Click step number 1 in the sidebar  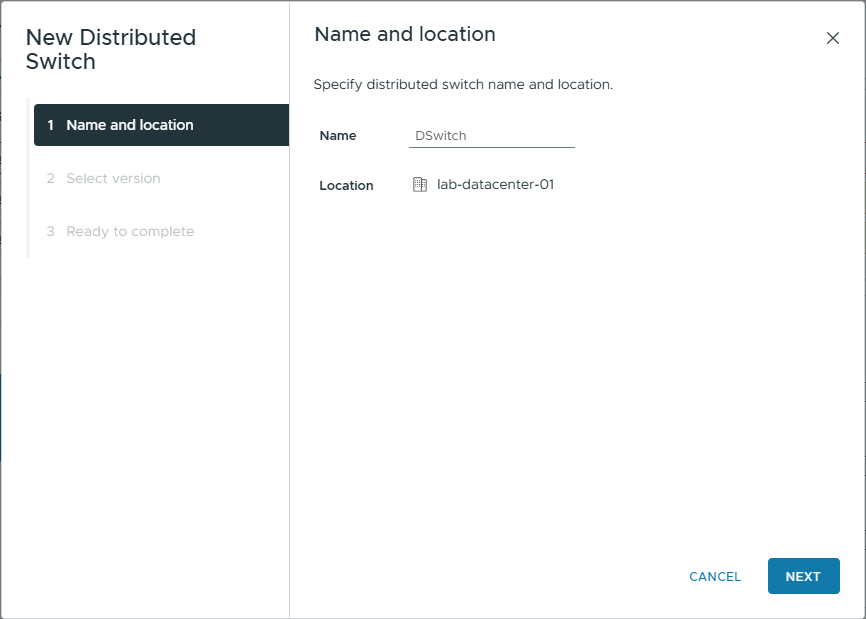50,125
